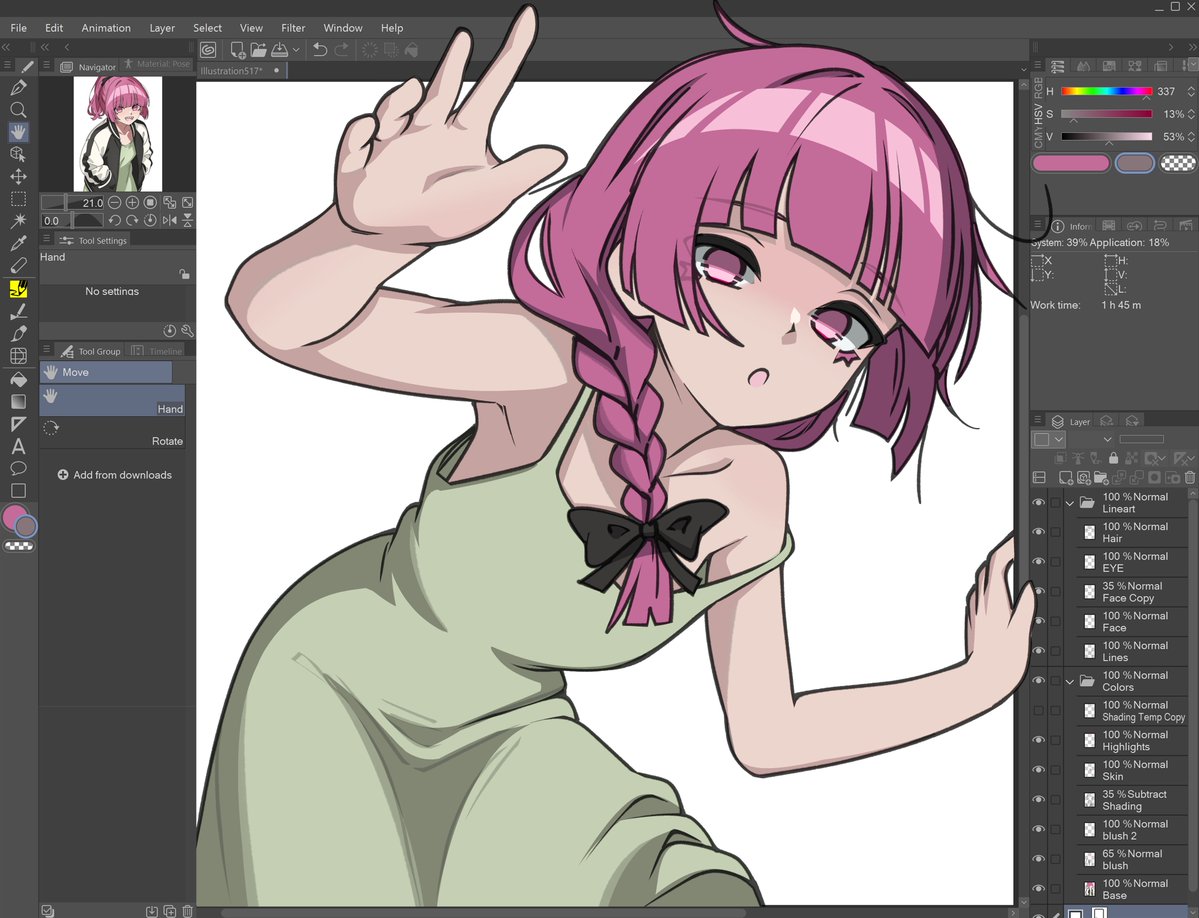Open the Filter menu

point(293,28)
